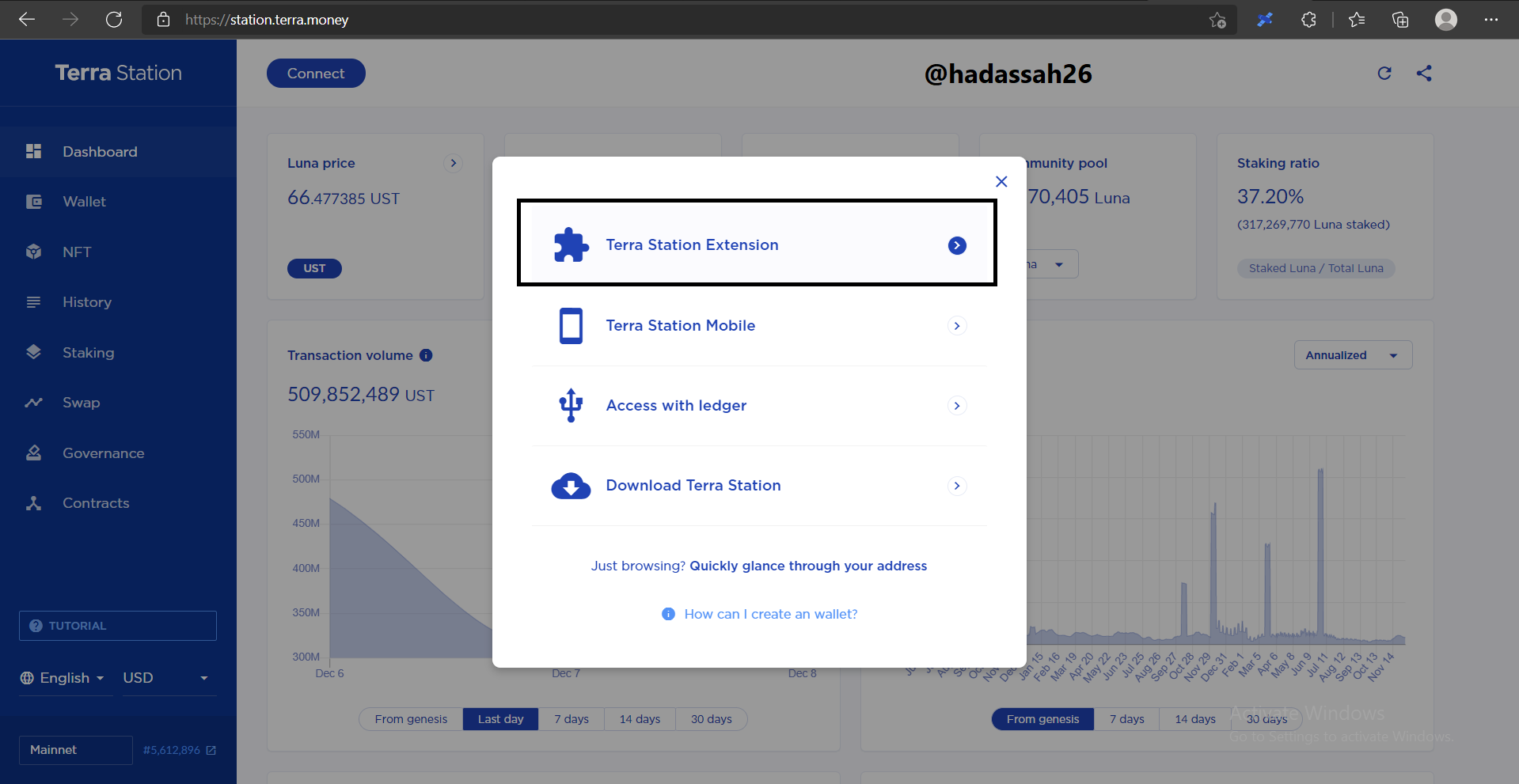Open block #5,612,896 external link
Image resolution: width=1519 pixels, height=784 pixels.
pyautogui.click(x=179, y=750)
